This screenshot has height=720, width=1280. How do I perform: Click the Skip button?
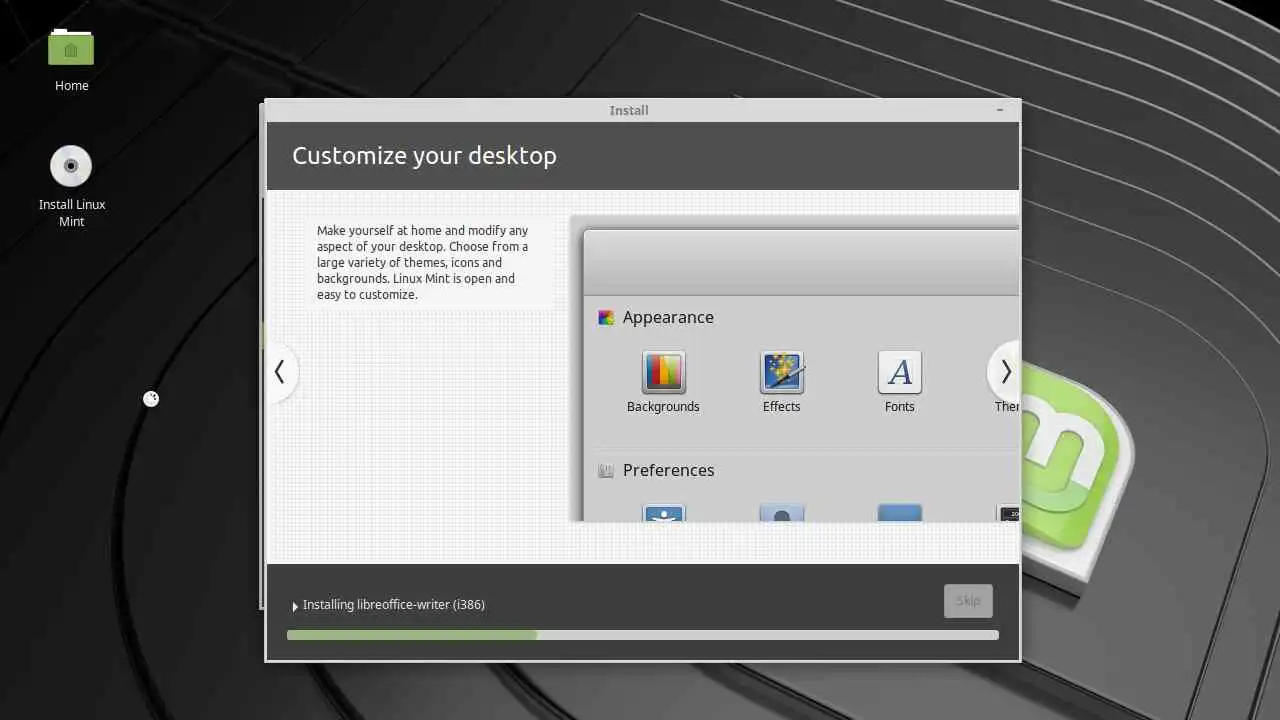click(x=968, y=601)
